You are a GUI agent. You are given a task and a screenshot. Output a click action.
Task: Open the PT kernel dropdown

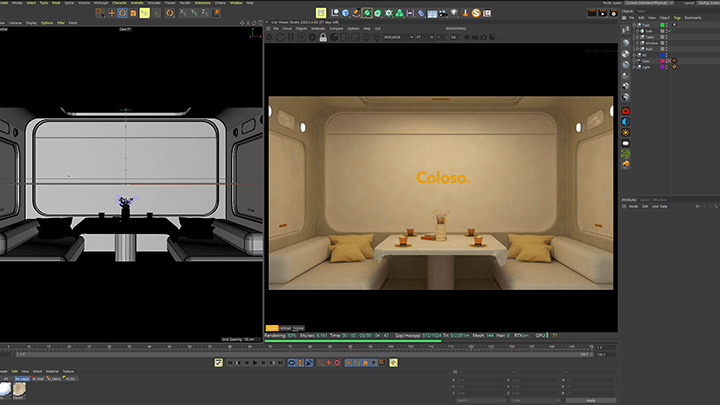[x=425, y=37]
